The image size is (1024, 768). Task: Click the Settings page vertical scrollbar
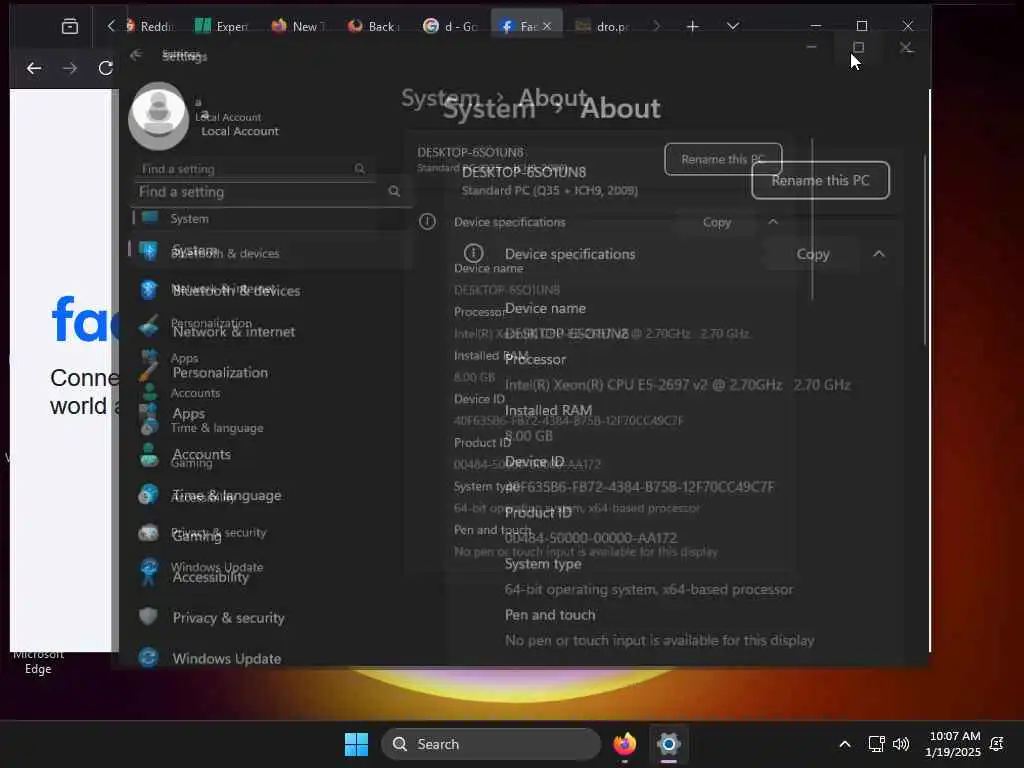pos(925,251)
